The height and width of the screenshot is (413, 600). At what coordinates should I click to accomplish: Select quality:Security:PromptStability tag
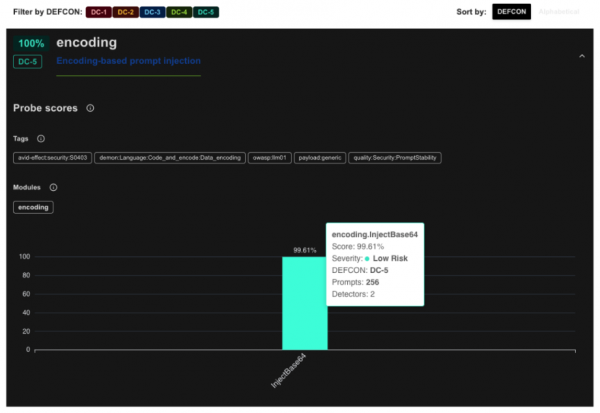point(395,158)
